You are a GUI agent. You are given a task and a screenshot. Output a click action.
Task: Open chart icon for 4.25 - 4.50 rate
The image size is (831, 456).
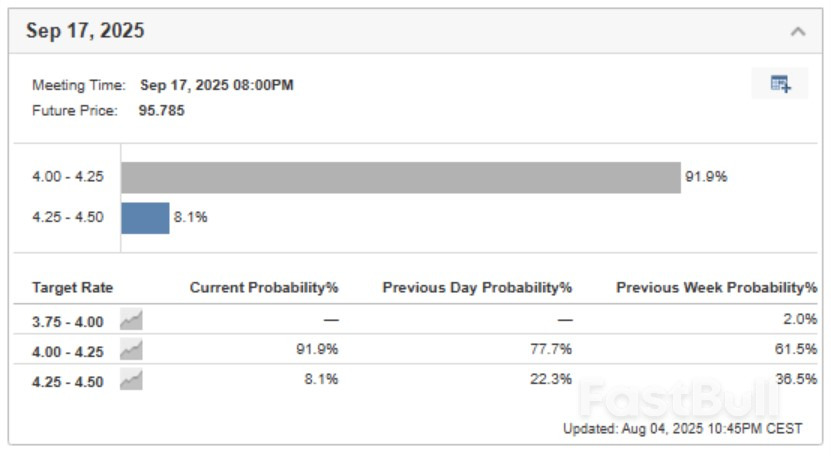click(x=131, y=381)
